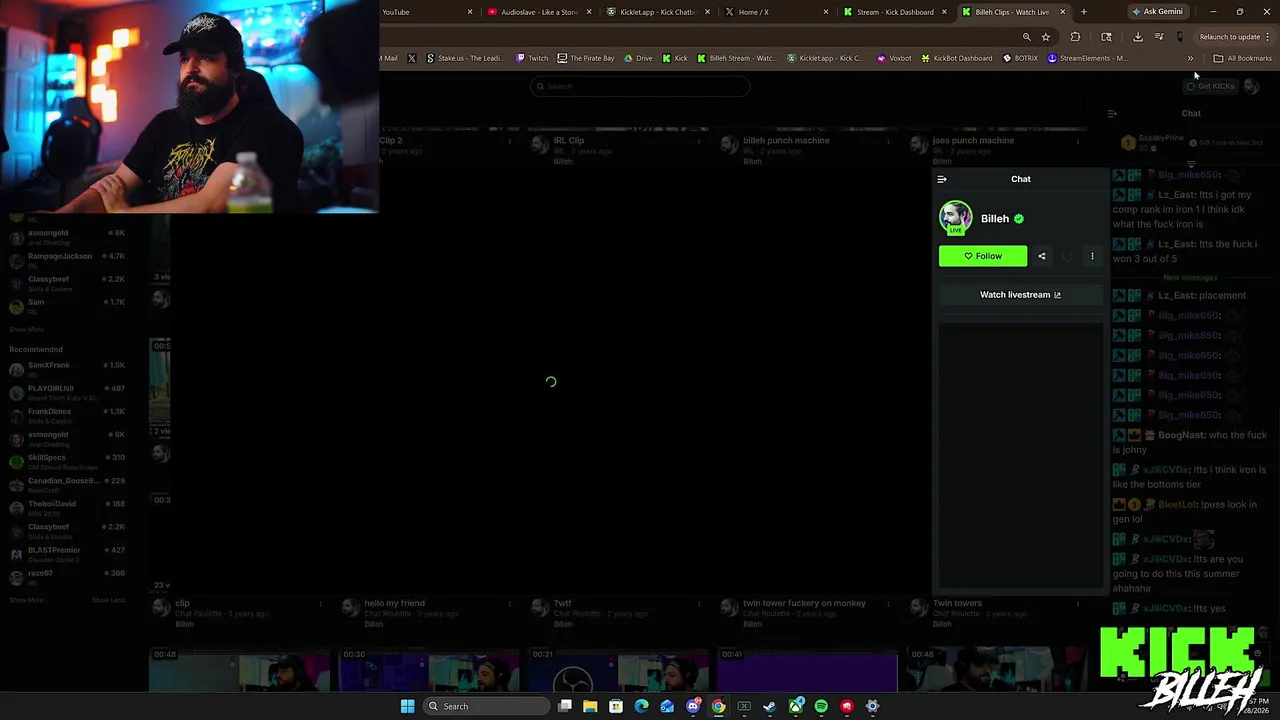Open the All Bookmarks folder
Image resolution: width=1280 pixels, height=720 pixels.
tap(1242, 58)
